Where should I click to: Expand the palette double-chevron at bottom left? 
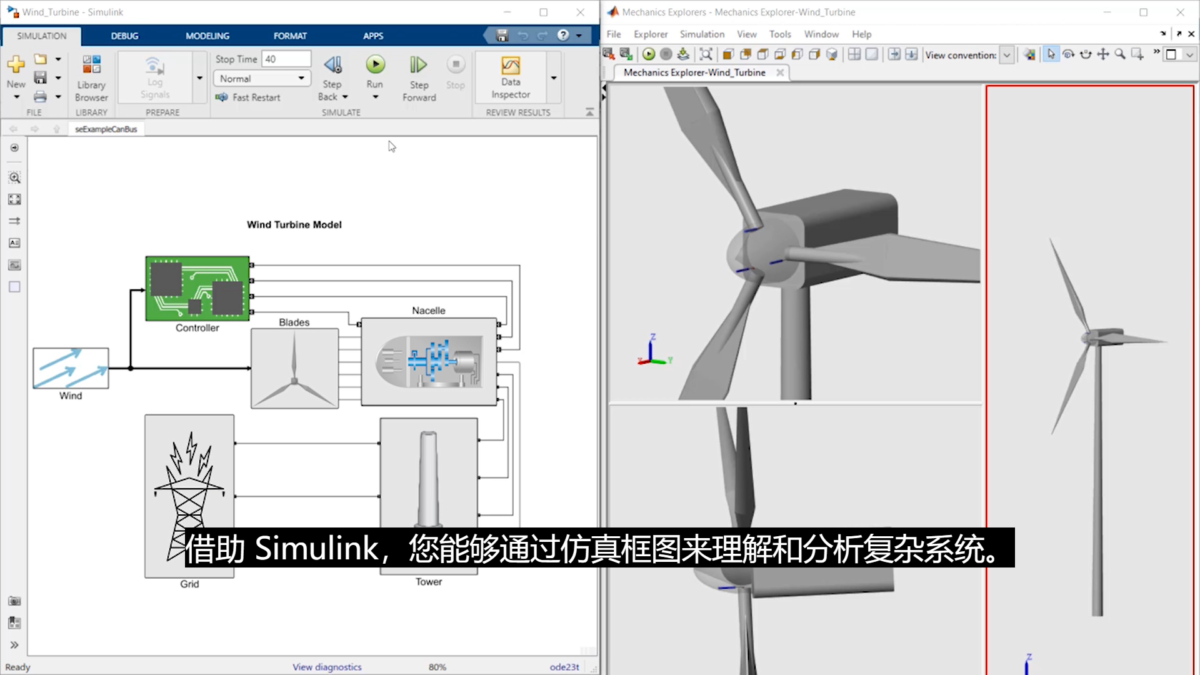tap(14, 645)
